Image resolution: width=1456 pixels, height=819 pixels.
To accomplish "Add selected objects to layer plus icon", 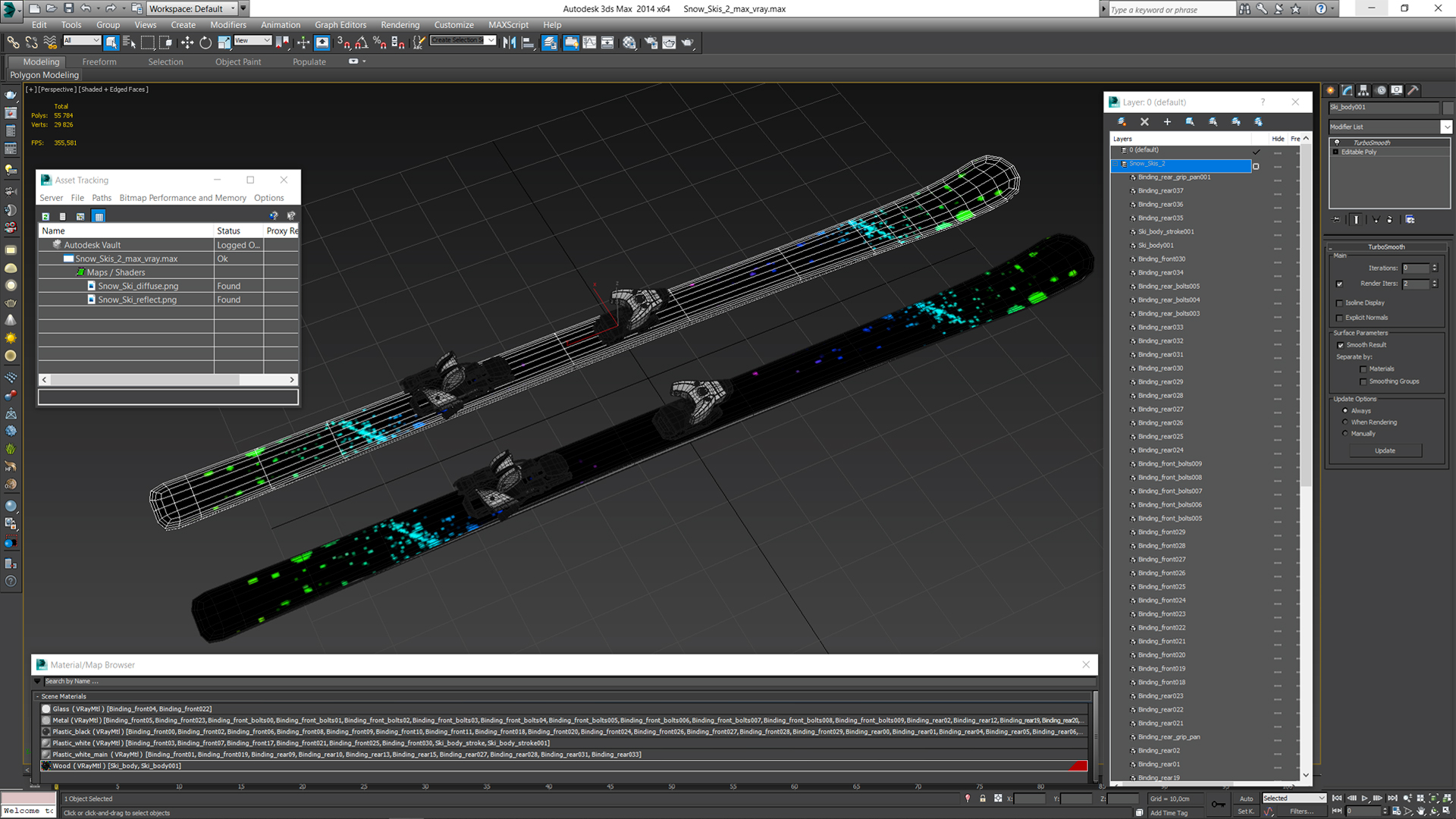I will (1167, 122).
